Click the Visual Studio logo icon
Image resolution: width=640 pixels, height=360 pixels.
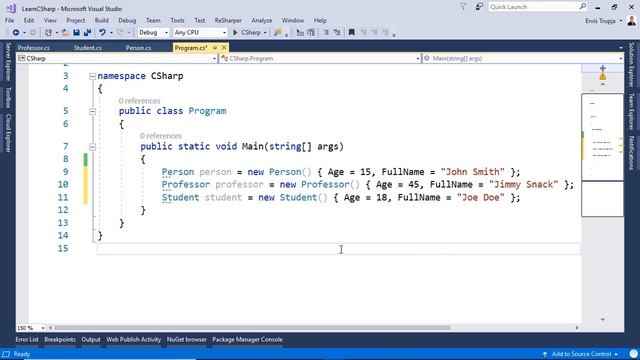click(11, 8)
